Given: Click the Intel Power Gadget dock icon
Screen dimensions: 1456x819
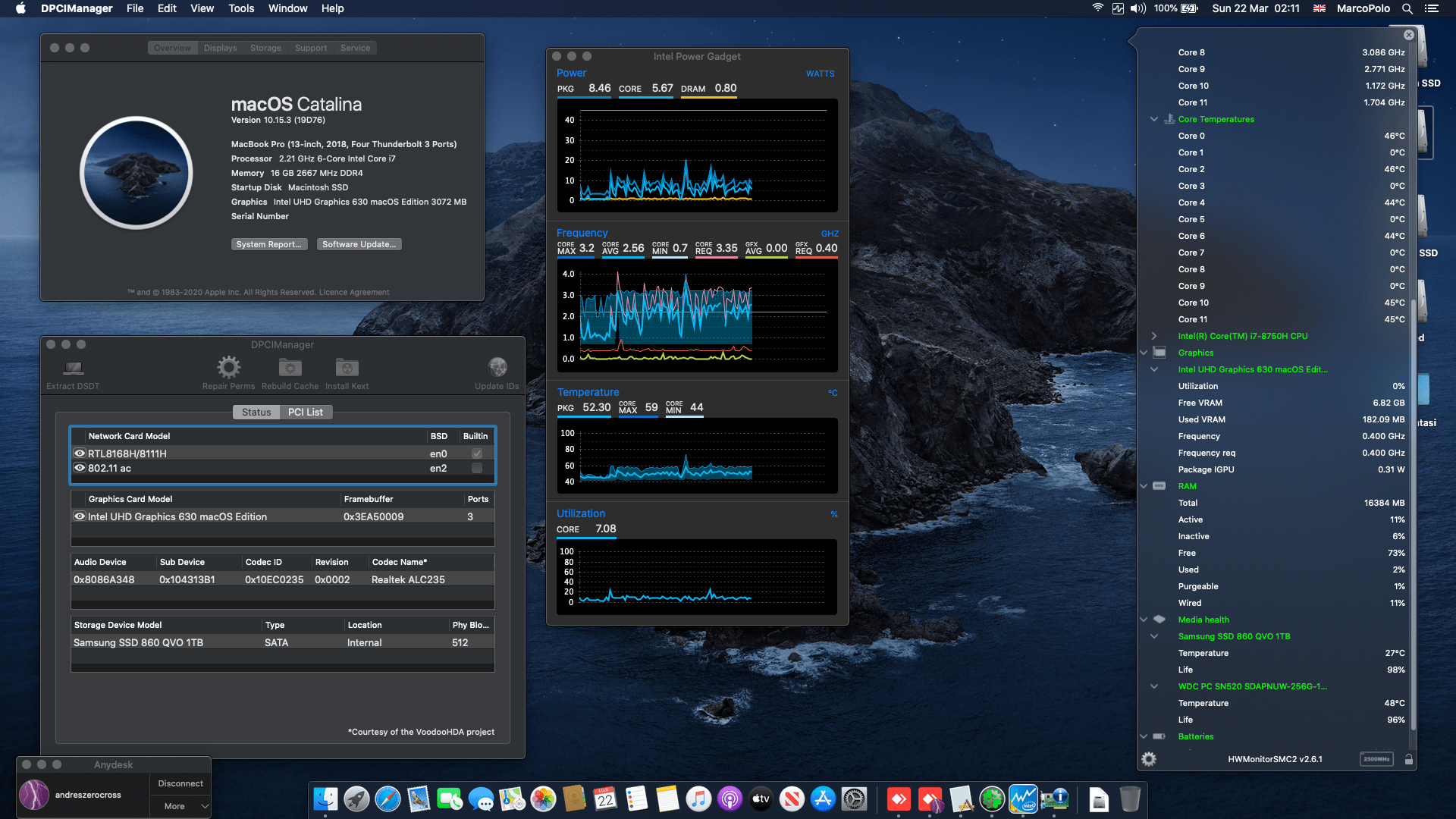Looking at the screenshot, I should pyautogui.click(x=1023, y=799).
